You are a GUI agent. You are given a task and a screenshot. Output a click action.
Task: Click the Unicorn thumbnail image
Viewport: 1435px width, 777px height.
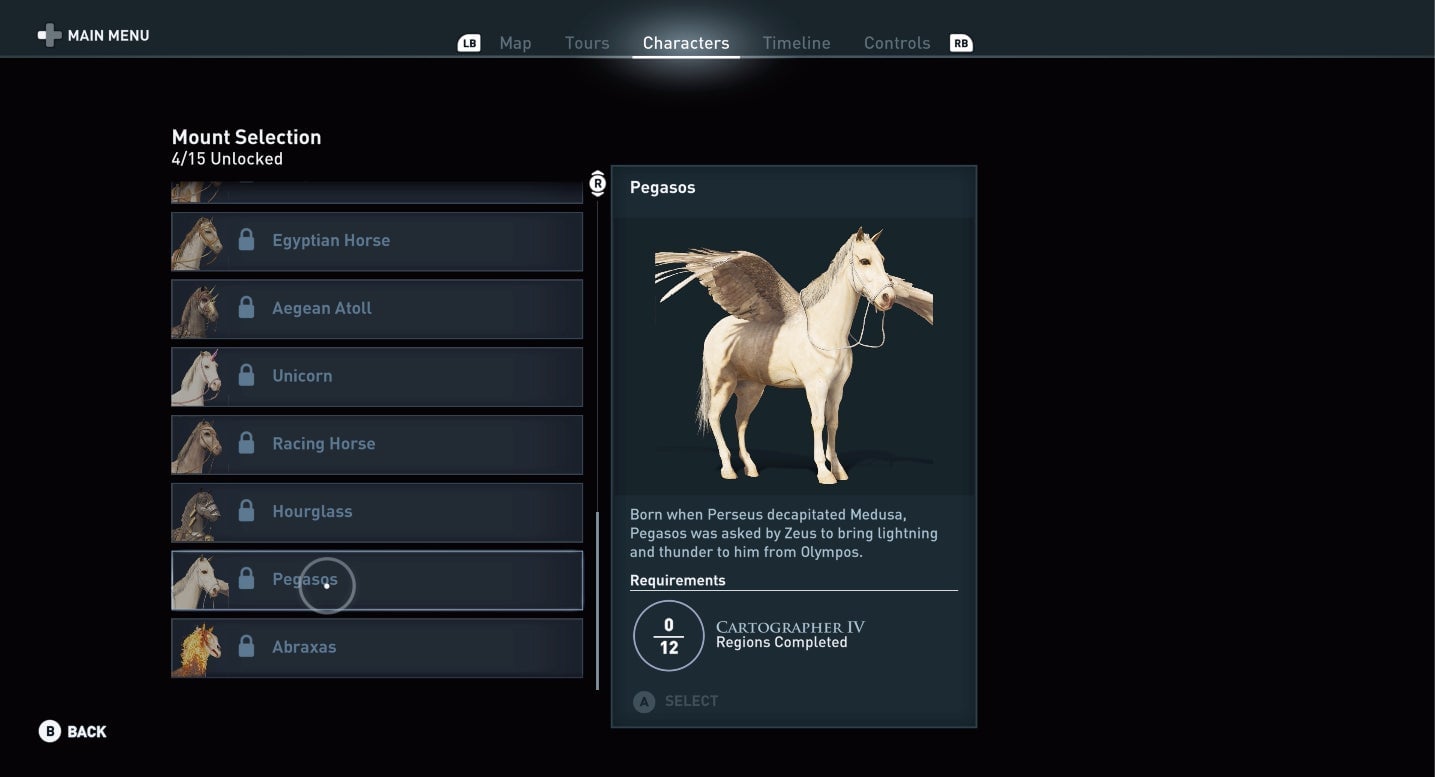tap(198, 377)
